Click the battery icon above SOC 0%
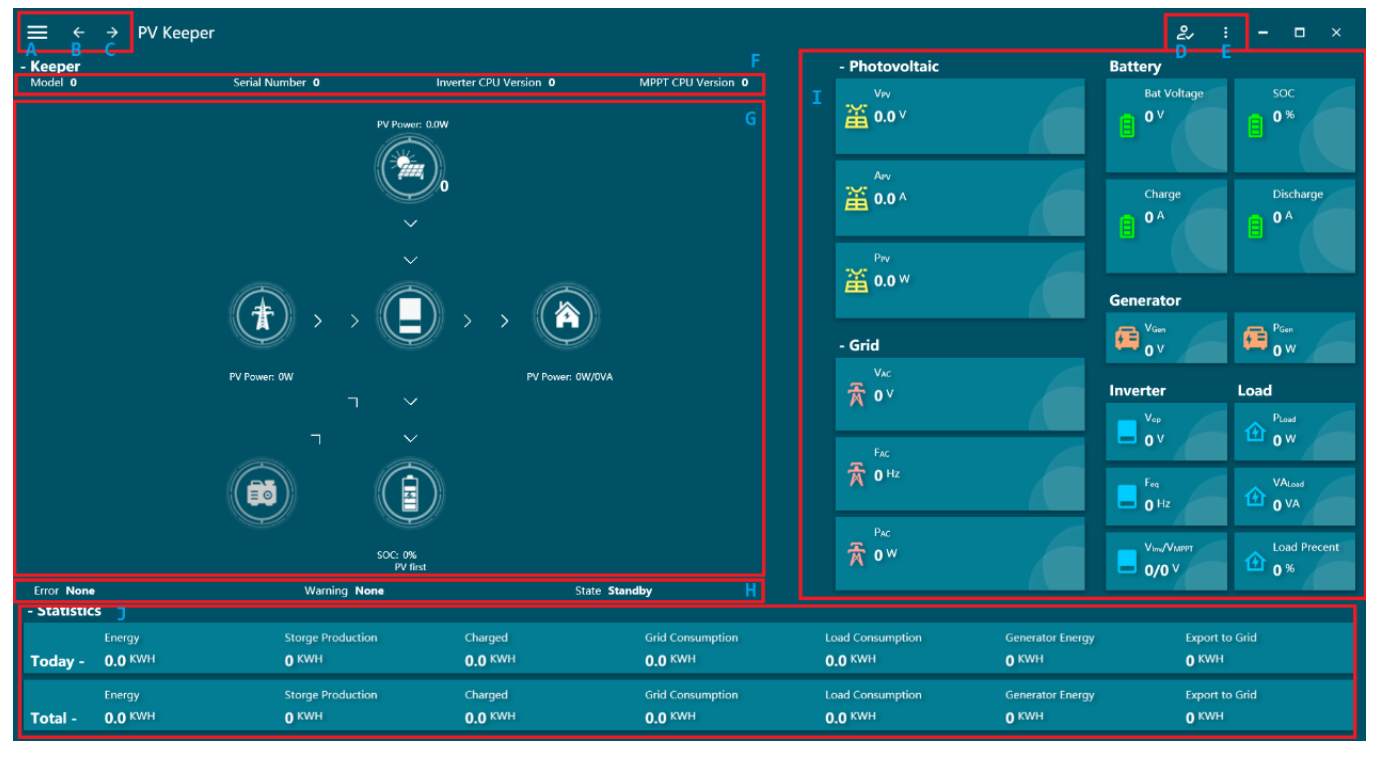The width and height of the screenshot is (1378, 757). (410, 493)
